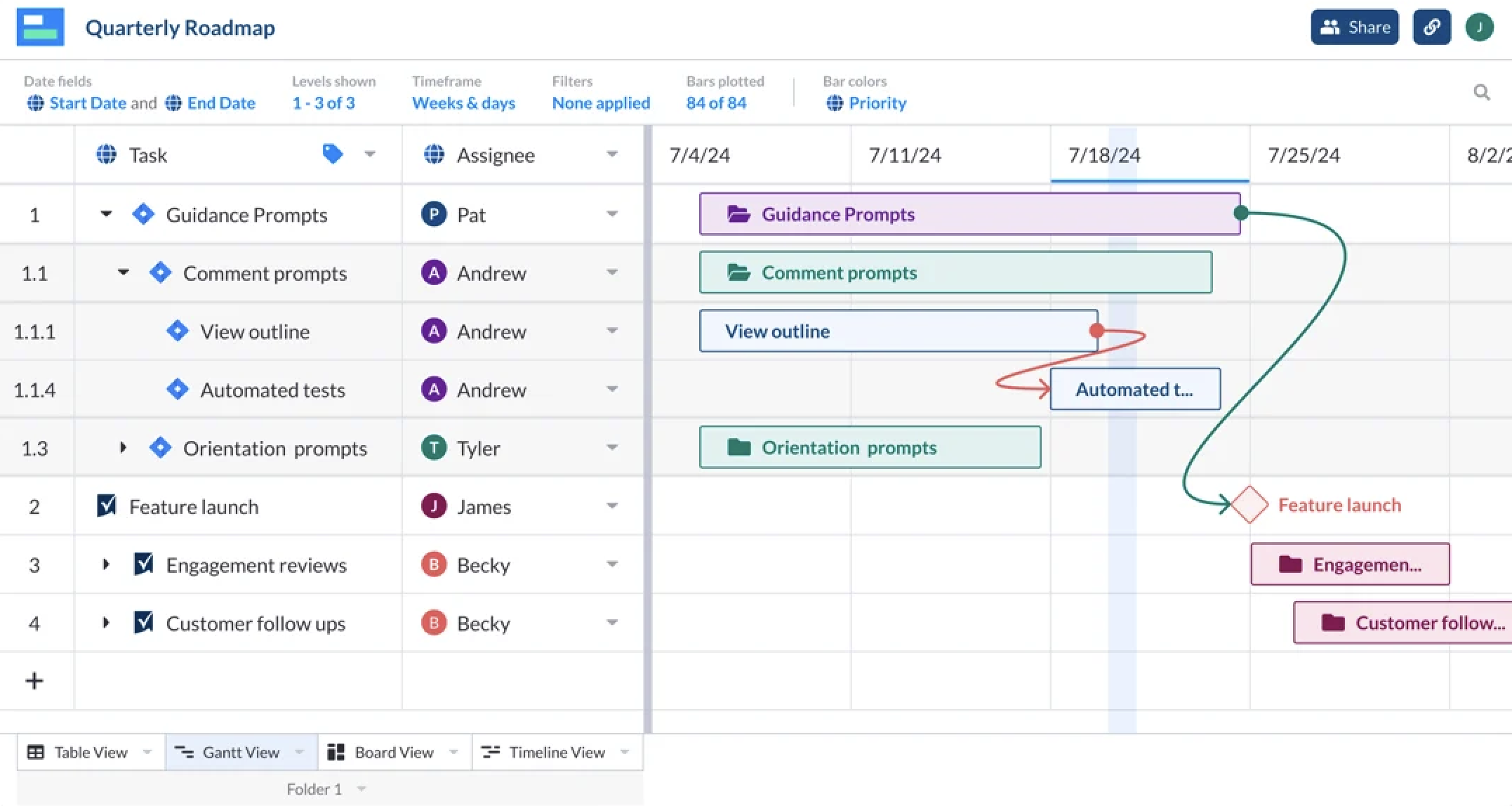This screenshot has height=806, width=1512.
Task: Click the folder icon on Orientation prompts bar
Action: click(739, 447)
